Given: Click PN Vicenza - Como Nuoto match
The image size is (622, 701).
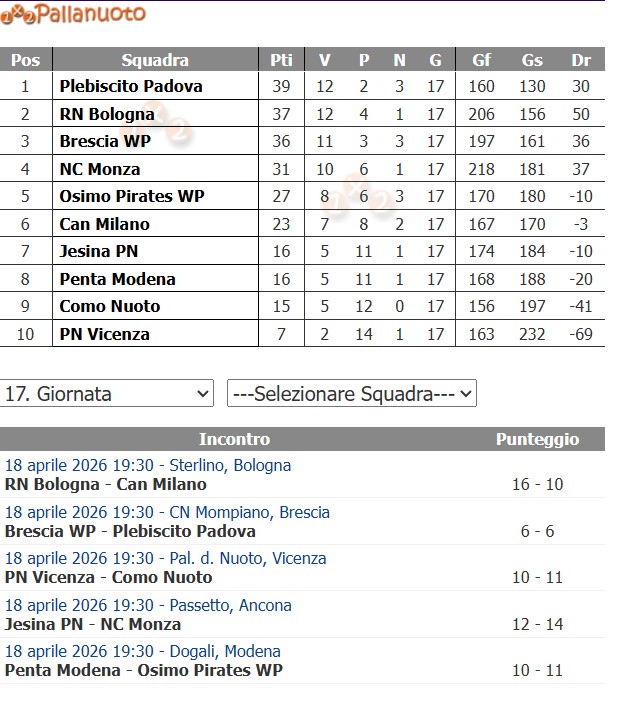Looking at the screenshot, I should pos(108,578).
